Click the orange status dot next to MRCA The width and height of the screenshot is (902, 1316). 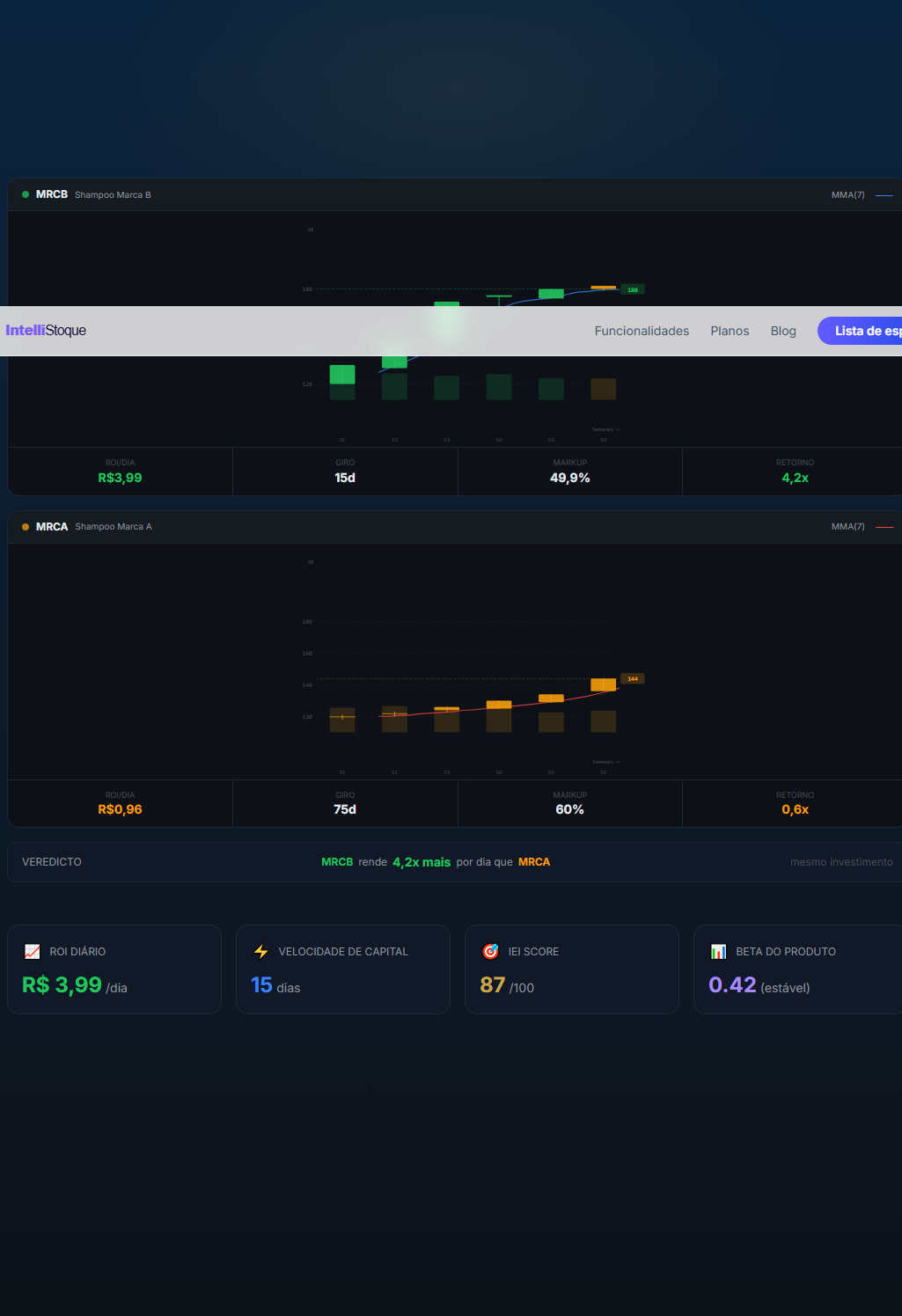[26, 527]
